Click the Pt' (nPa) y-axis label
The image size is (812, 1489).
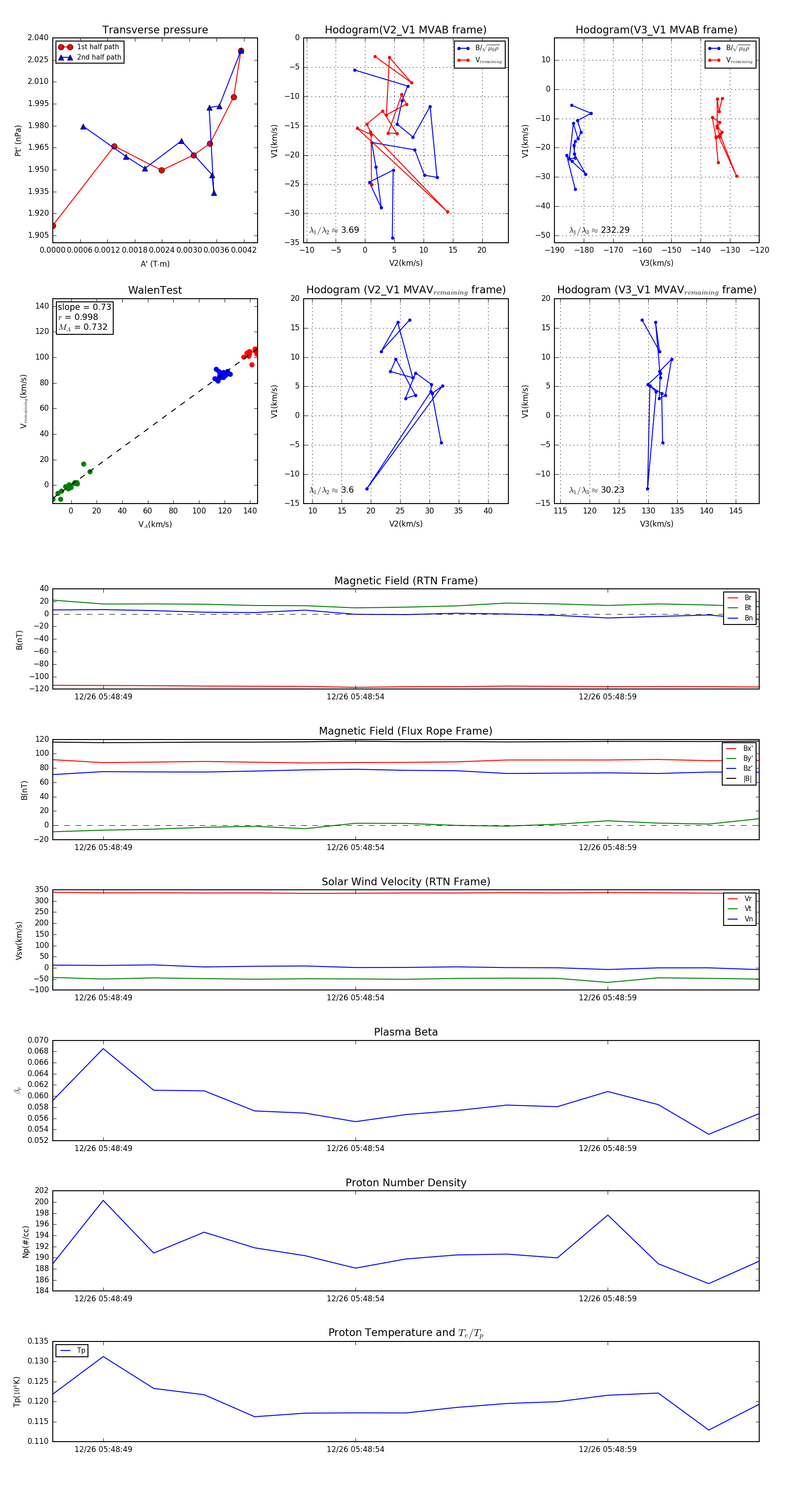pos(18,140)
